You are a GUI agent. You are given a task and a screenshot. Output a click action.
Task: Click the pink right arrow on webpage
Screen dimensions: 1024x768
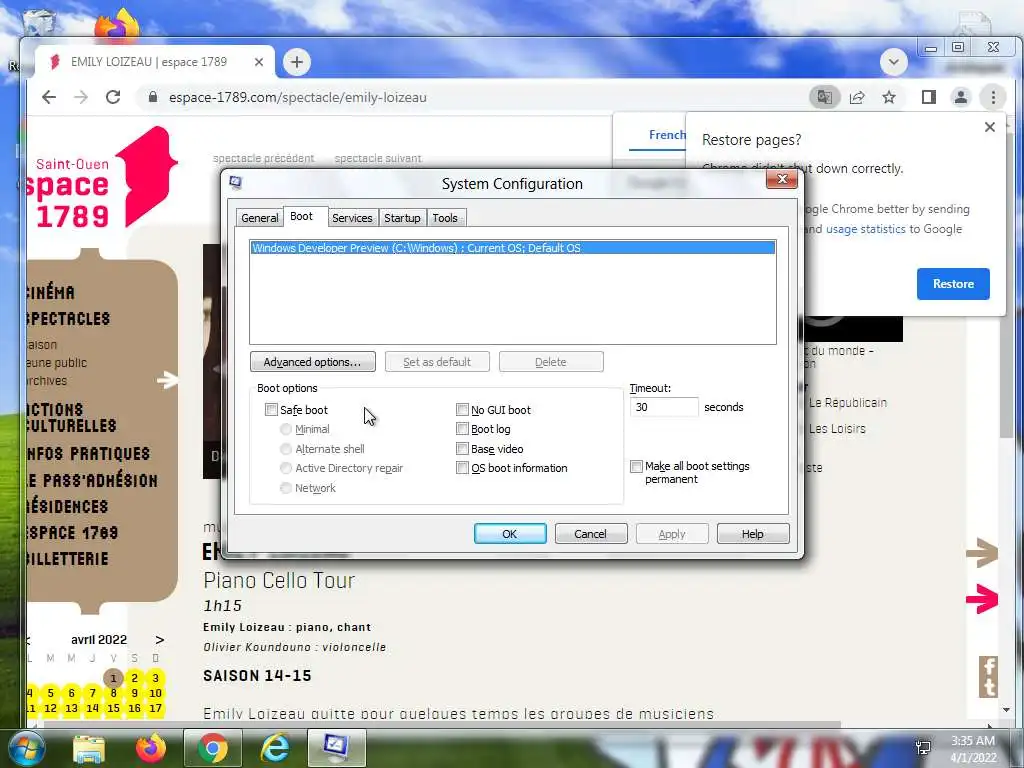(x=982, y=598)
